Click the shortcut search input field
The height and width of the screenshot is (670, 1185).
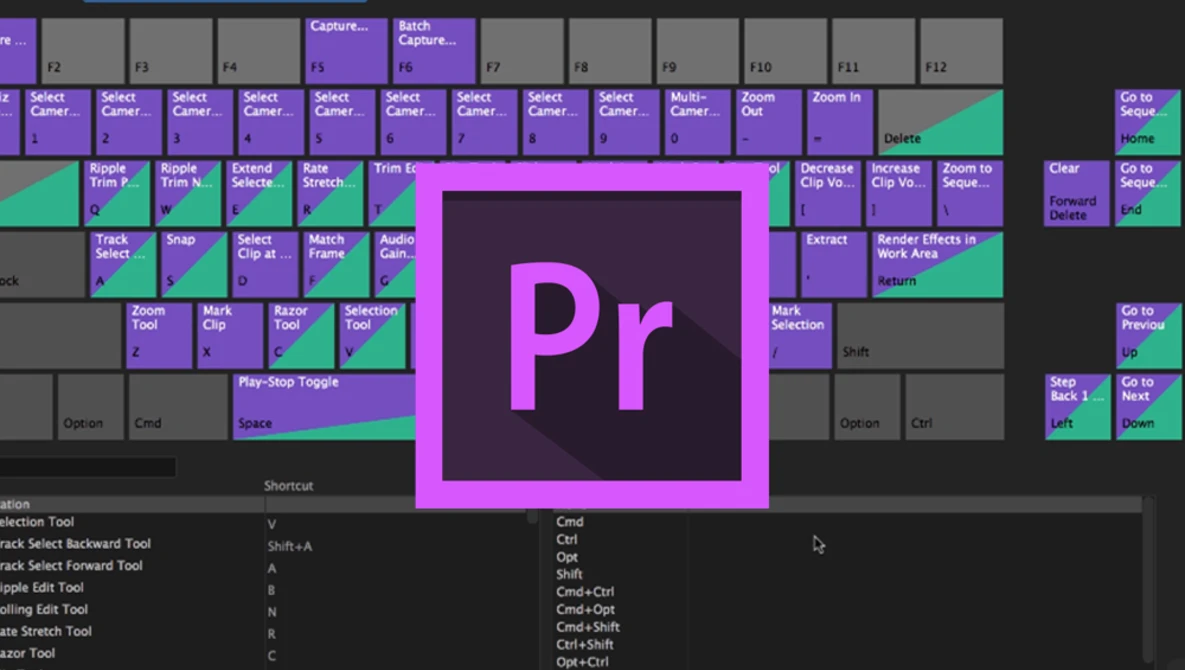click(87, 467)
